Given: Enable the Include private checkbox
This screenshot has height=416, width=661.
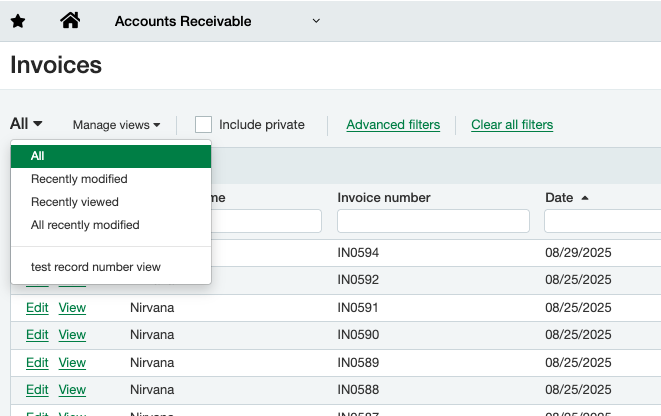Looking at the screenshot, I should (204, 125).
